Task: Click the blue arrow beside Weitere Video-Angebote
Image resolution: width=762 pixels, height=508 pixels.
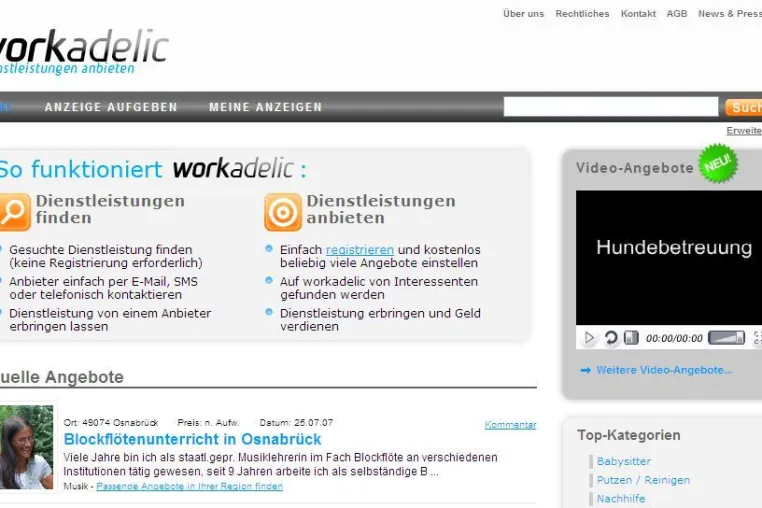Action: pos(586,370)
